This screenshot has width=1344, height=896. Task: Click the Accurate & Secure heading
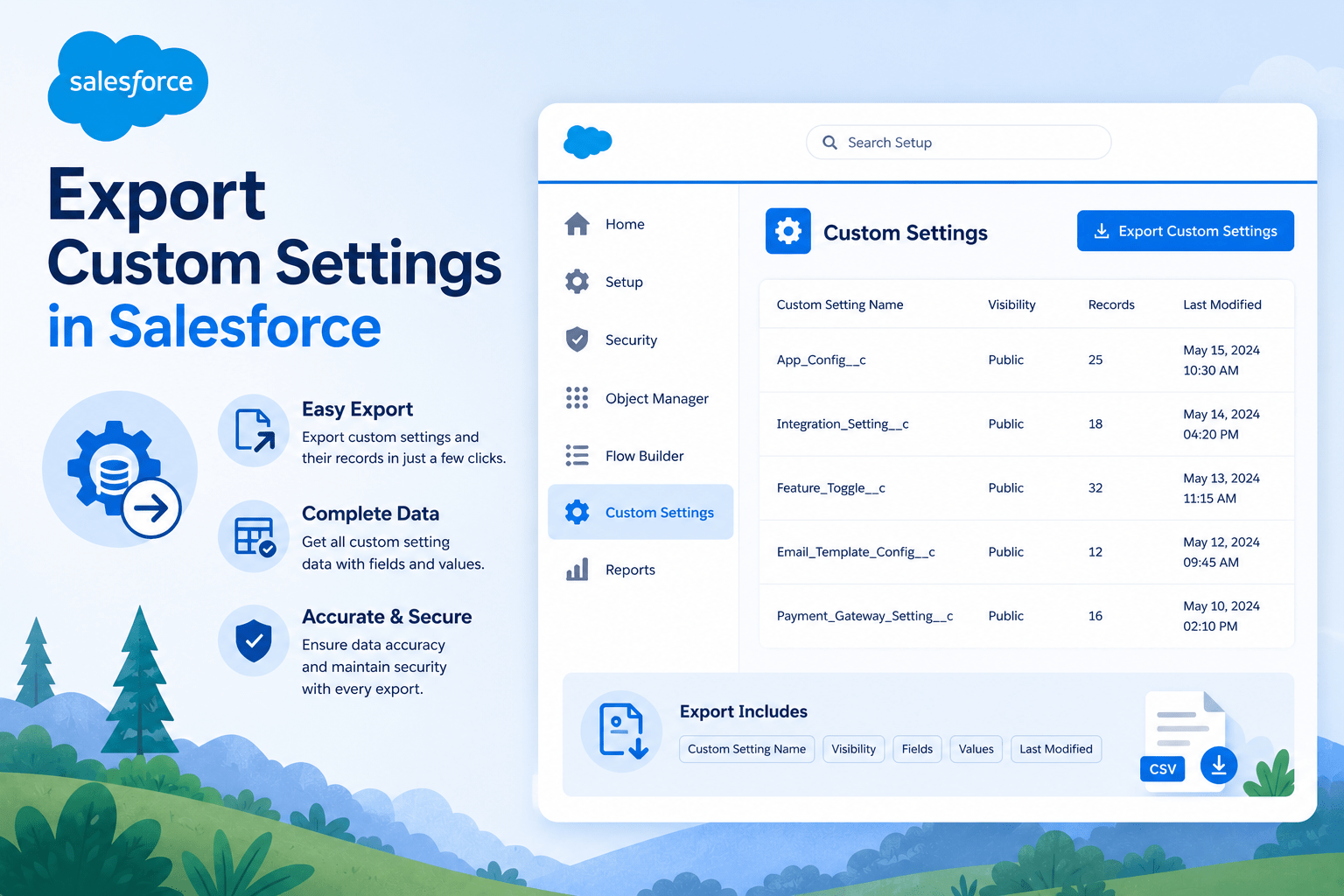tap(387, 617)
